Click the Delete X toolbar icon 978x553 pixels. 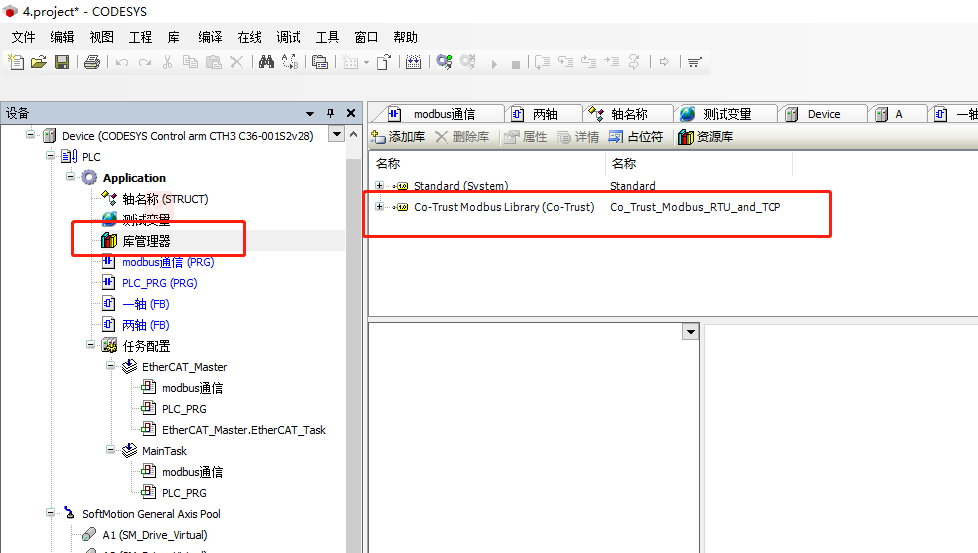(x=236, y=62)
